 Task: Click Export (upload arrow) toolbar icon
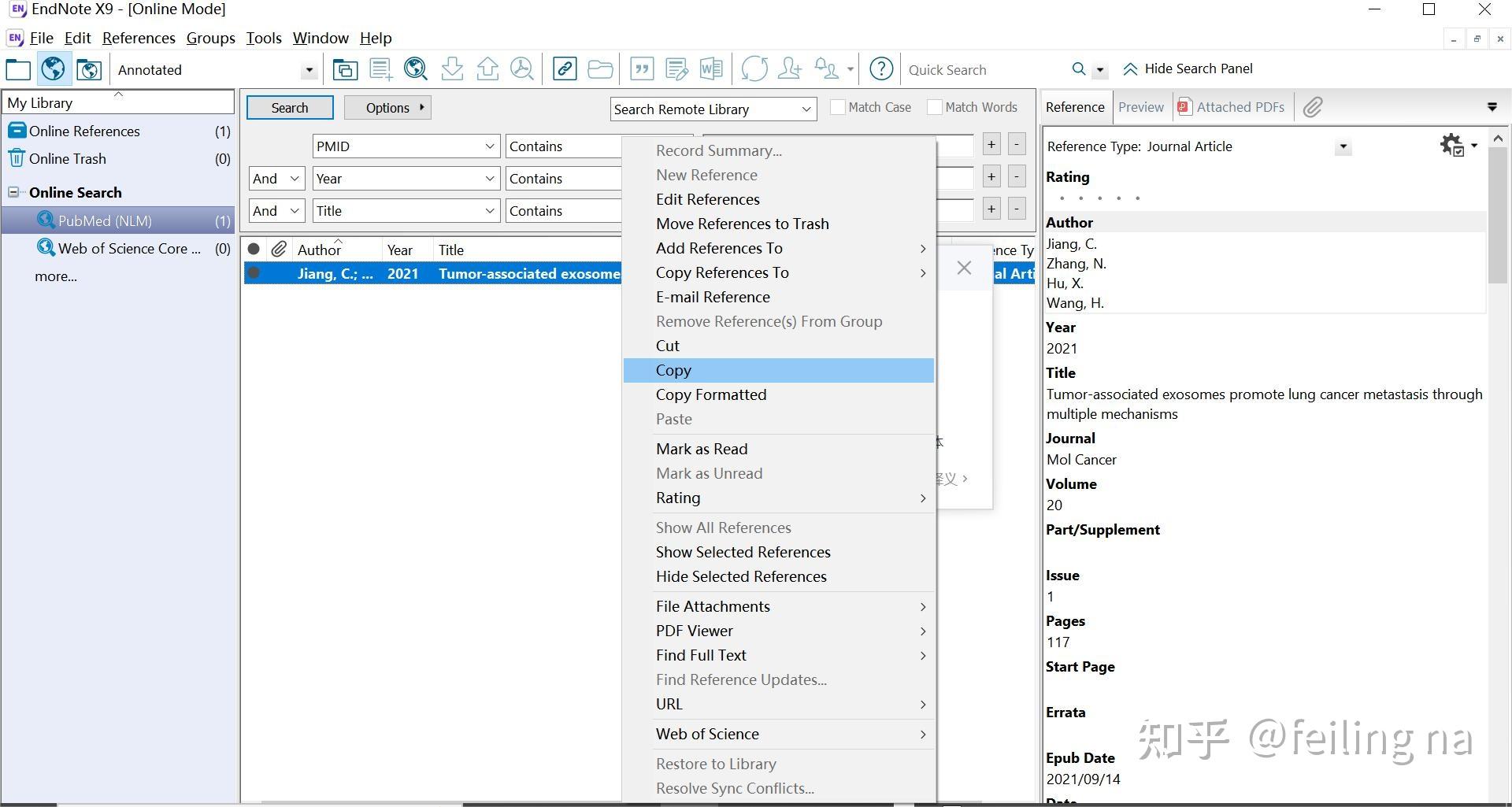pyautogui.click(x=487, y=69)
